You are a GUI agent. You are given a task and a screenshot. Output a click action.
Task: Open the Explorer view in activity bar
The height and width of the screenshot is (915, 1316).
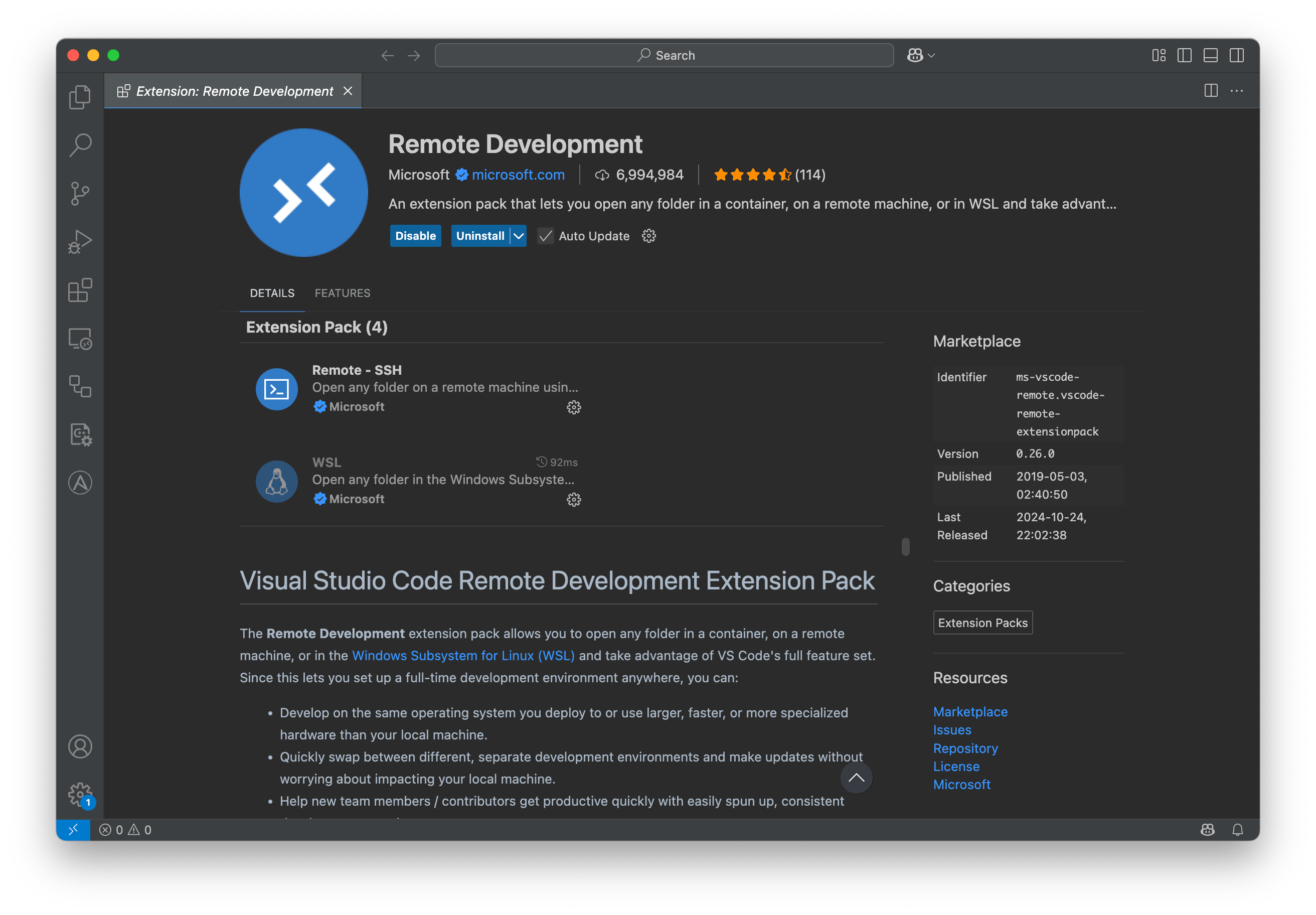(x=80, y=97)
